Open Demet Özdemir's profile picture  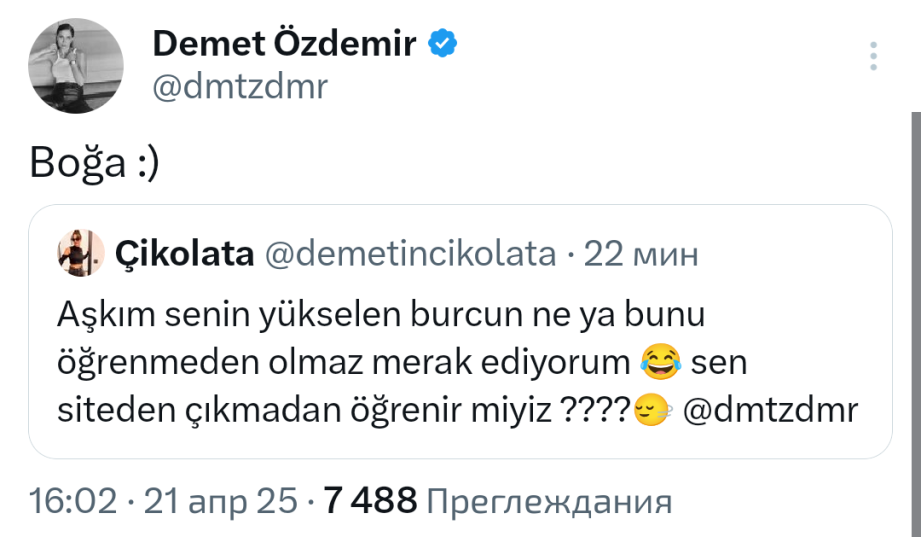76,66
